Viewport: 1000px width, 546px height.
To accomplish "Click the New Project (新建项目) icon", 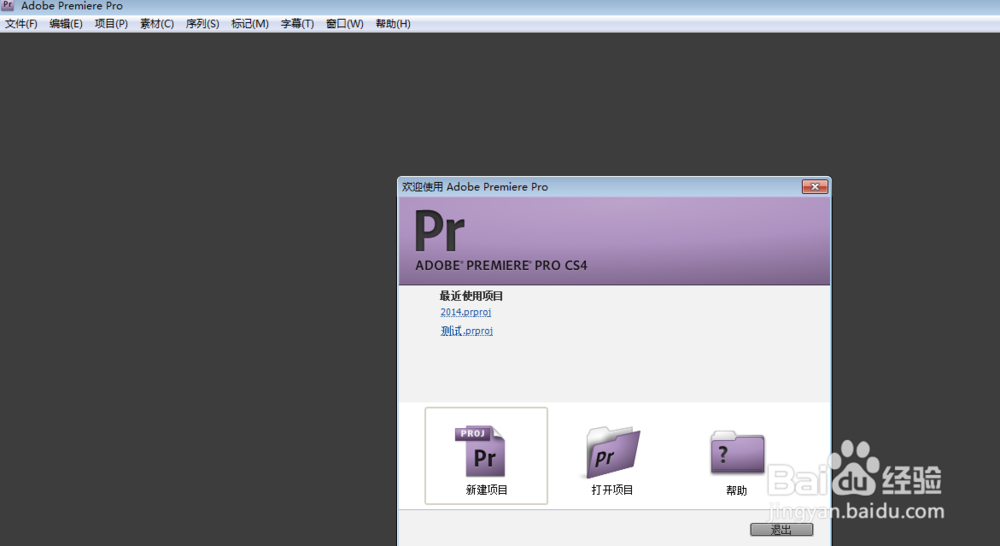I will pos(480,452).
